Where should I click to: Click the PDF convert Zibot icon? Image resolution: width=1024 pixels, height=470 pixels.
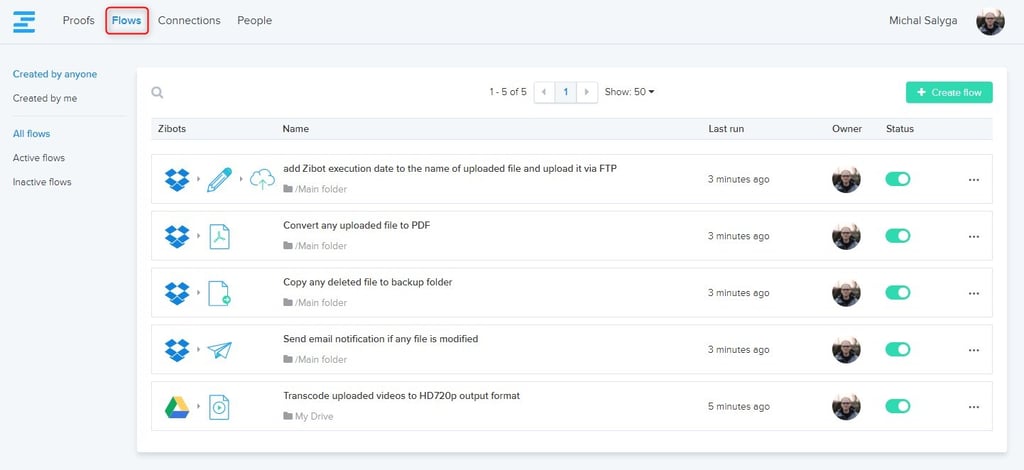[x=219, y=237]
